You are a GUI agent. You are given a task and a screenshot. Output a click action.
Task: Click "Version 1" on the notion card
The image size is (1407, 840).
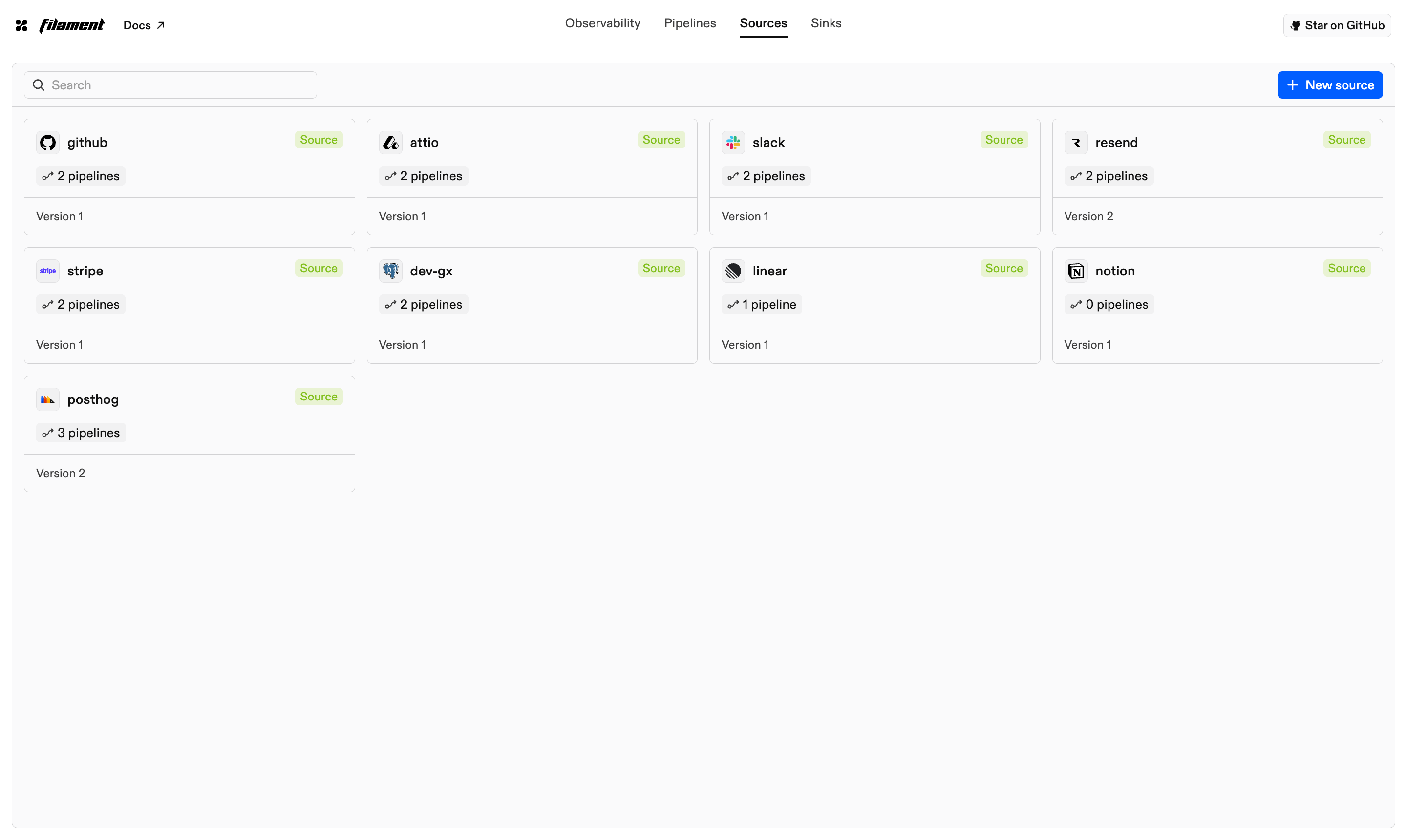(1087, 345)
